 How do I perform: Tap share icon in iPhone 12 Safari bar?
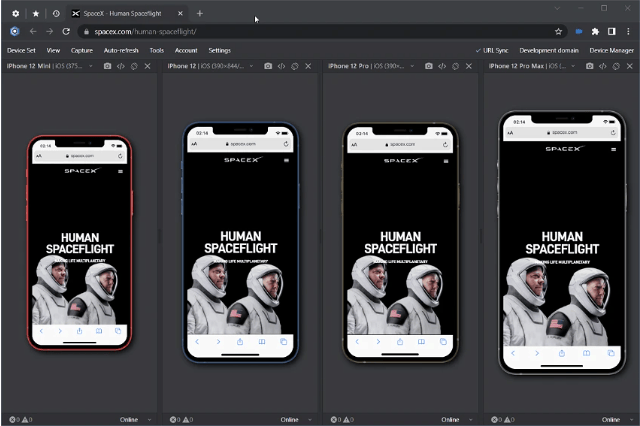pos(240,342)
